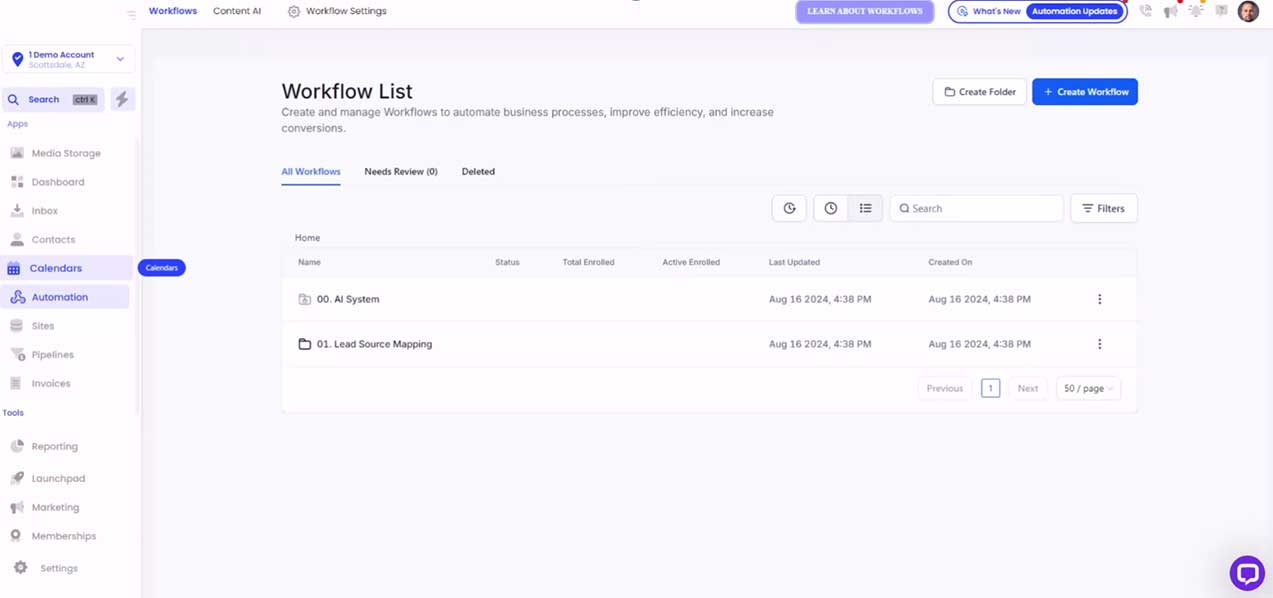Open the 50 / page dropdown
The height and width of the screenshot is (598, 1273).
click(x=1088, y=388)
